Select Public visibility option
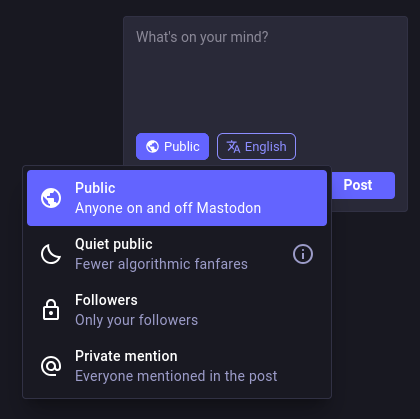 (x=177, y=198)
